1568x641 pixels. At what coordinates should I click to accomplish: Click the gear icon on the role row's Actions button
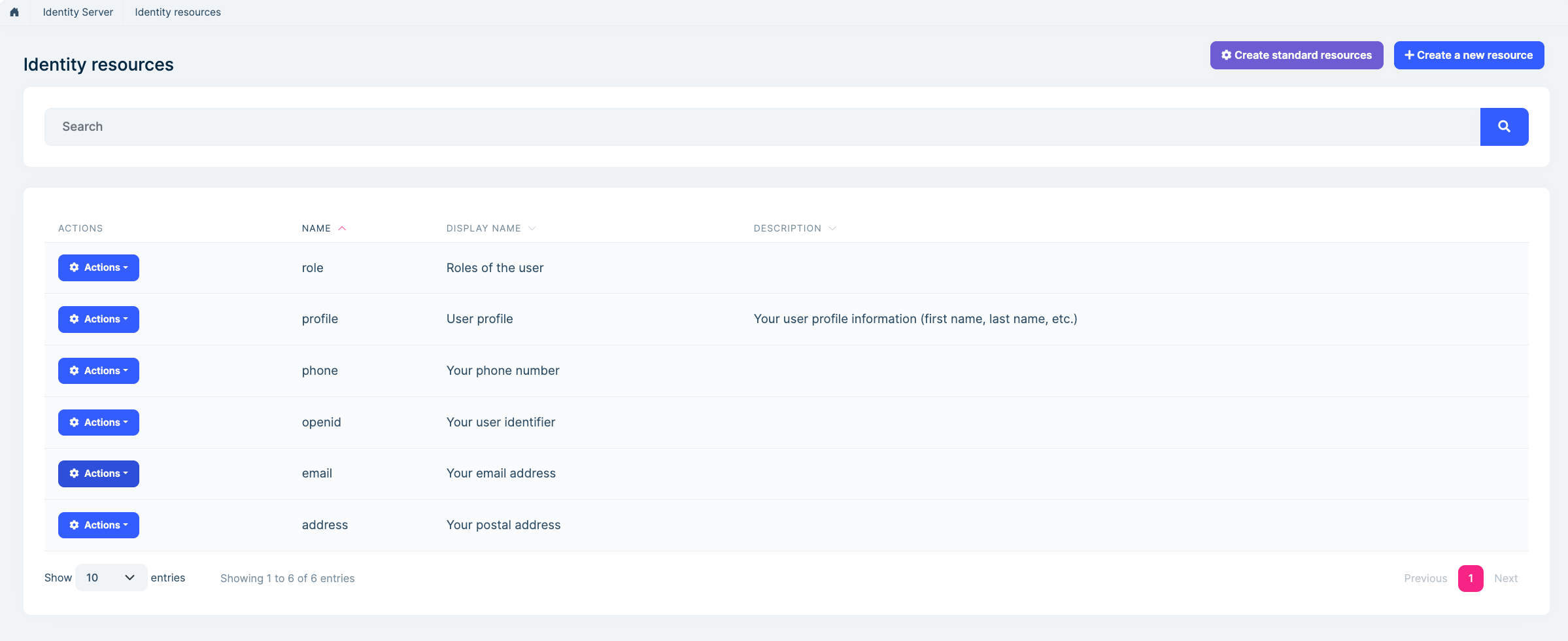tap(75, 267)
